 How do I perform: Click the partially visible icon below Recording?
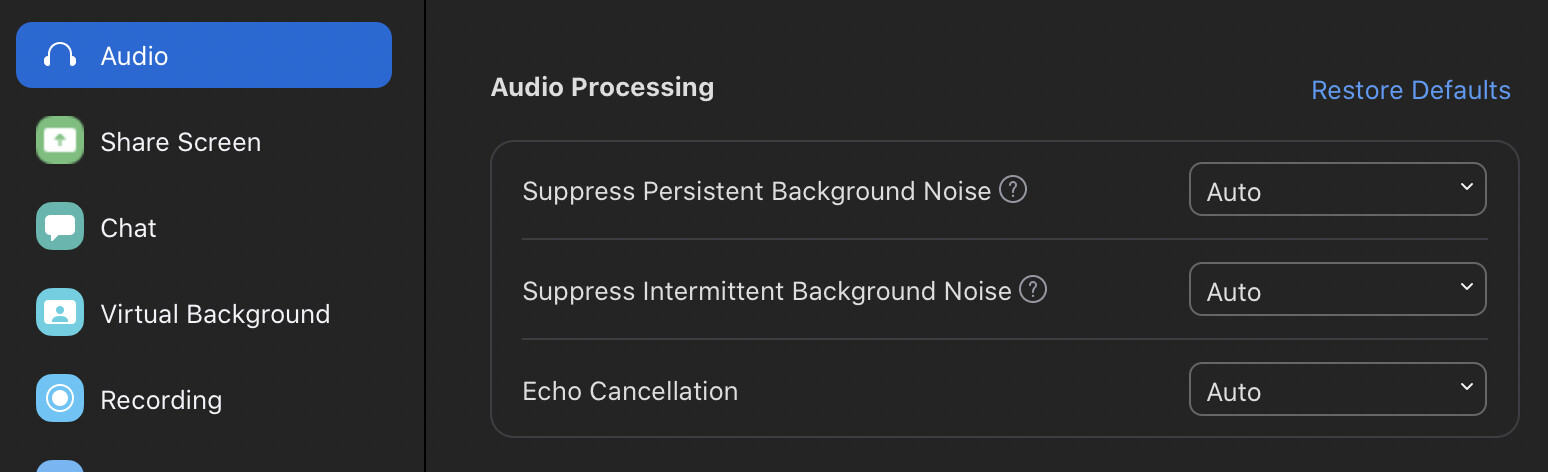click(x=60, y=465)
